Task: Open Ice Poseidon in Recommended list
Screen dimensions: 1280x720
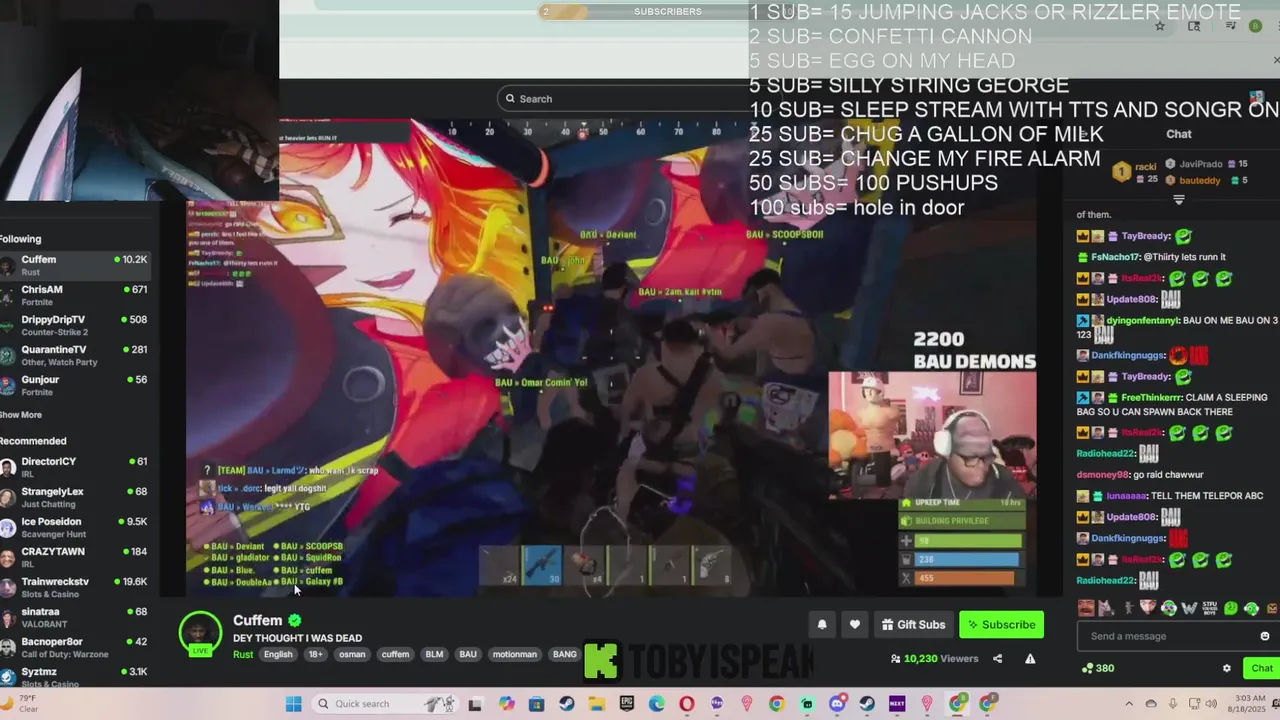Action: 75,527
